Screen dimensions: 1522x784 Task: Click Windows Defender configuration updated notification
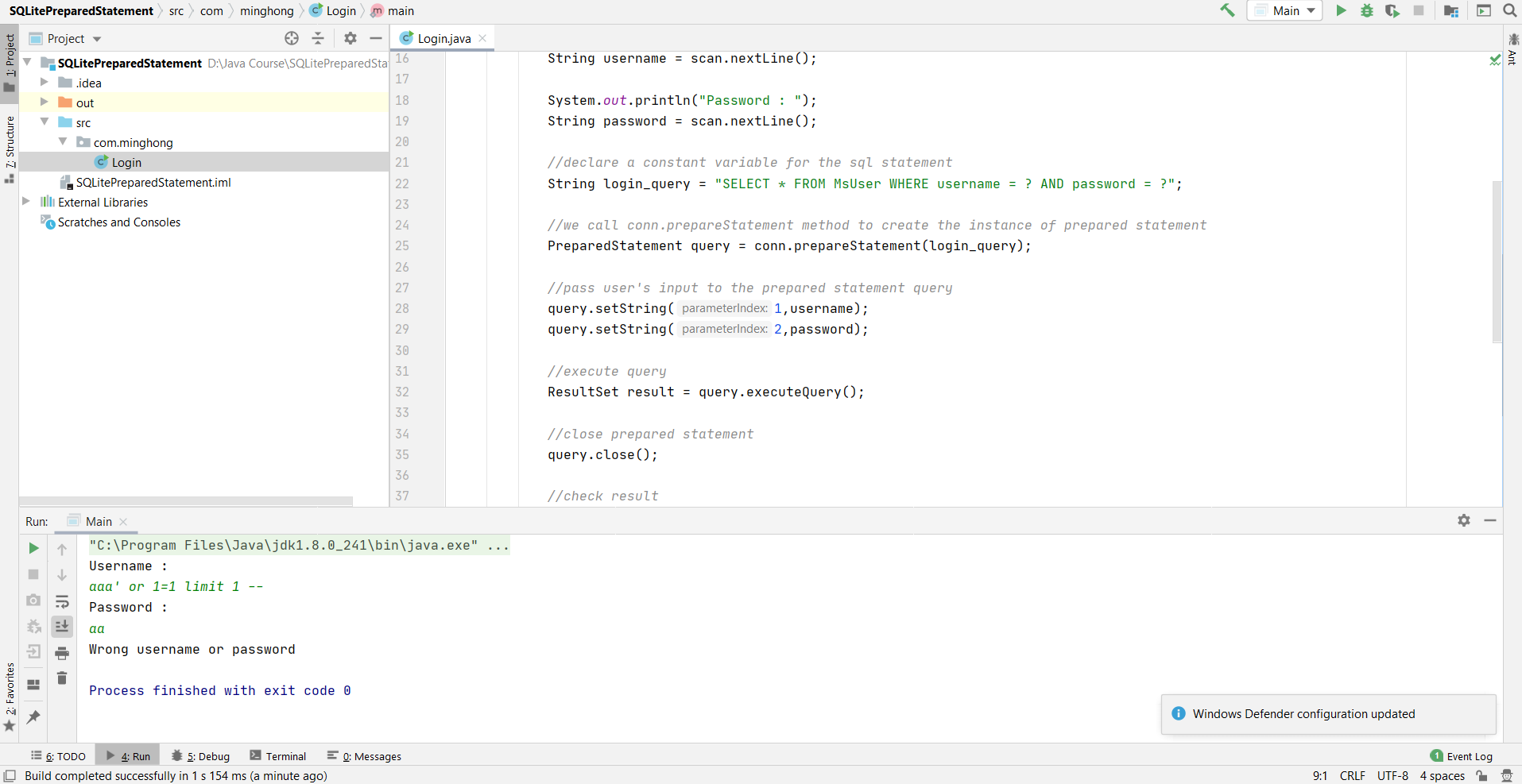tap(1329, 714)
